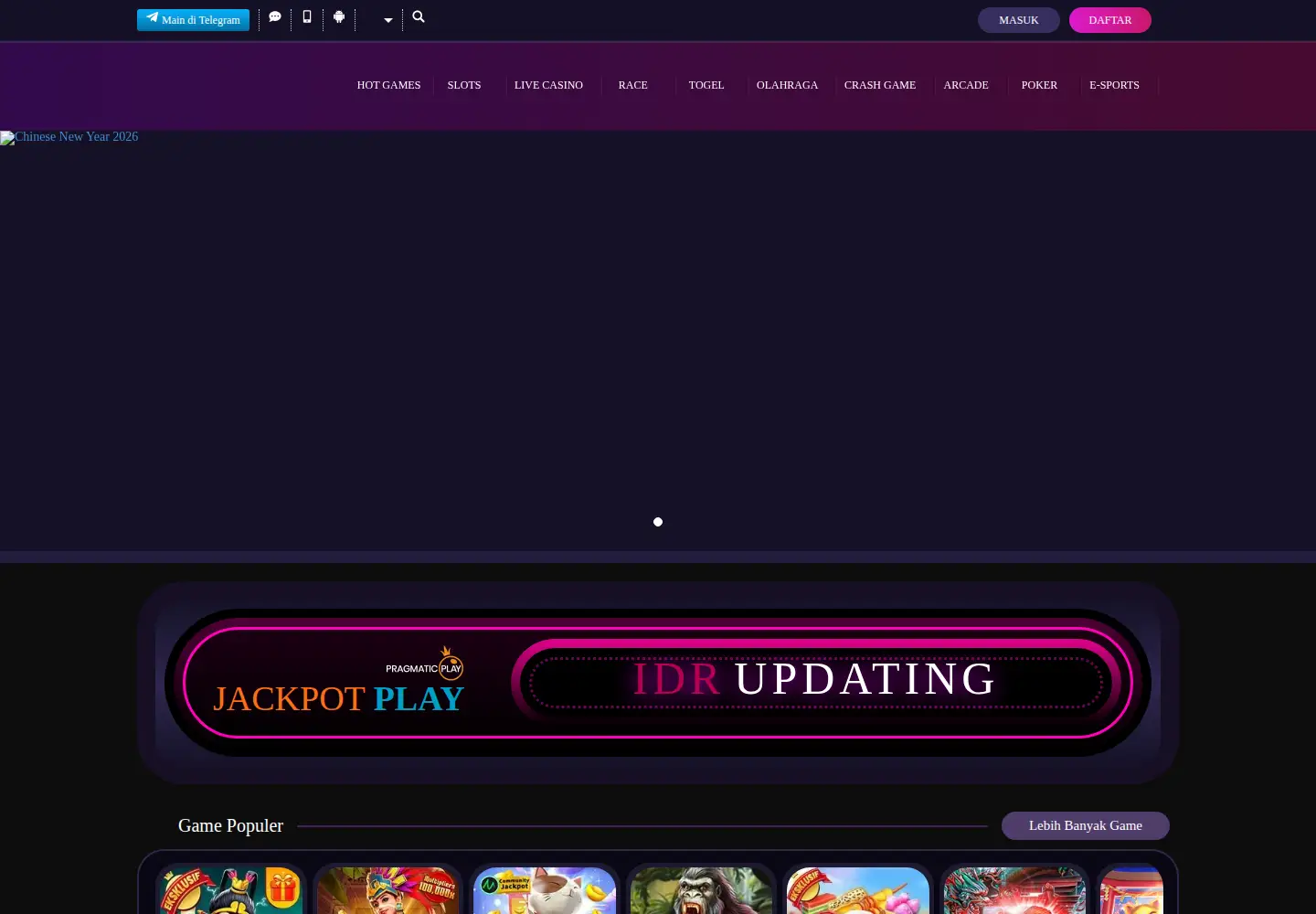Viewport: 1316px width, 914px height.
Task: Click the Android app icon
Action: point(339,17)
